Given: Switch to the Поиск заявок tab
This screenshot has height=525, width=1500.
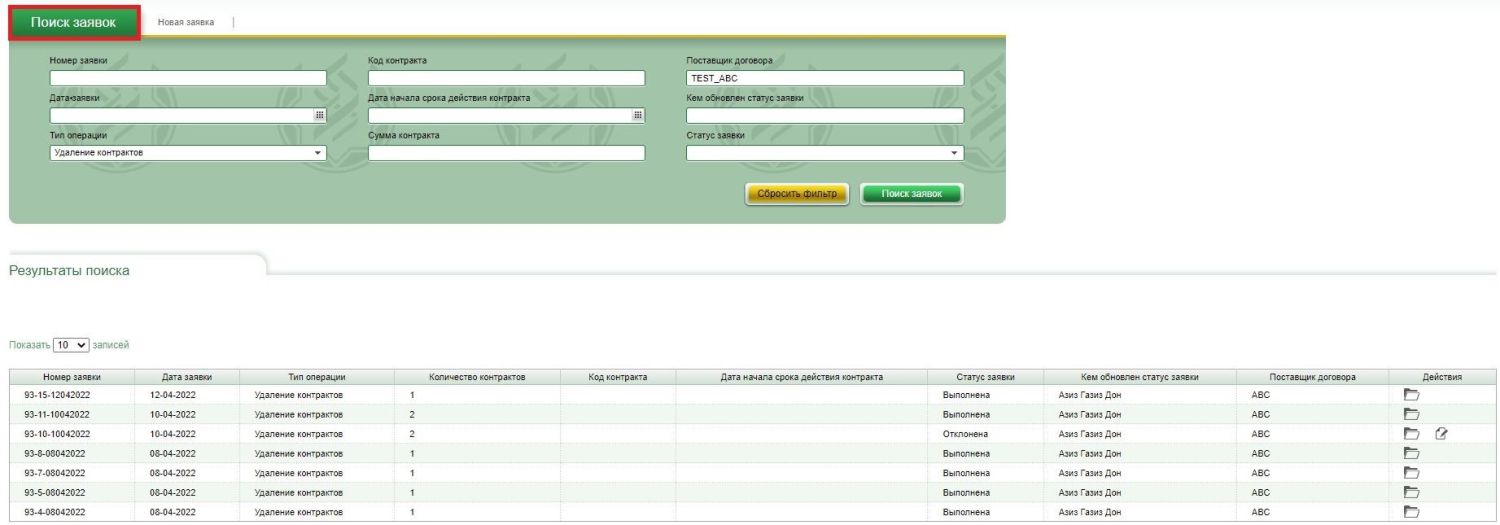Looking at the screenshot, I should tap(74, 22).
